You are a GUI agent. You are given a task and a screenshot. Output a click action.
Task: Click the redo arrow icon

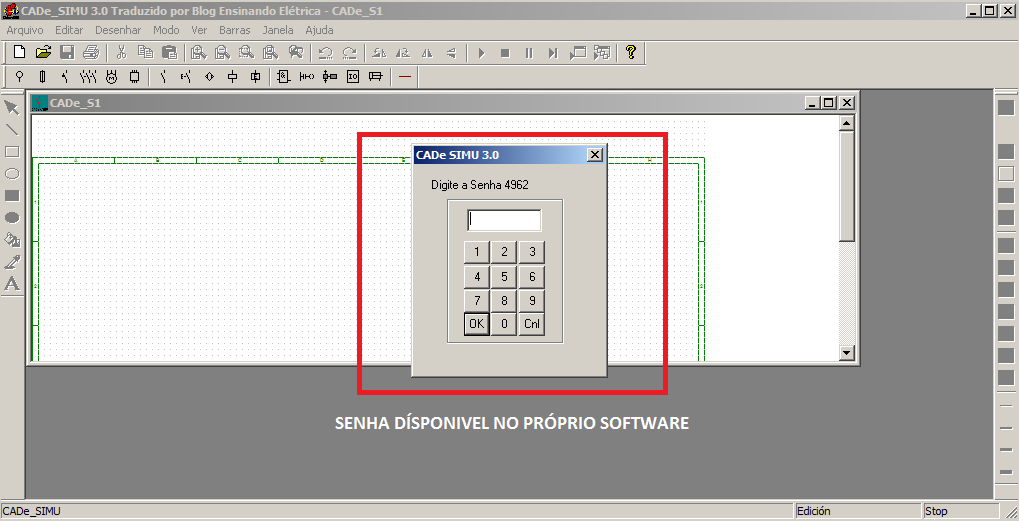coord(350,53)
